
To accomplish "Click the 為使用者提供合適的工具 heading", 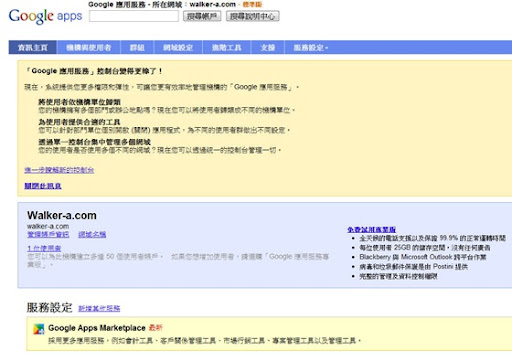I will pyautogui.click(x=79, y=122).
